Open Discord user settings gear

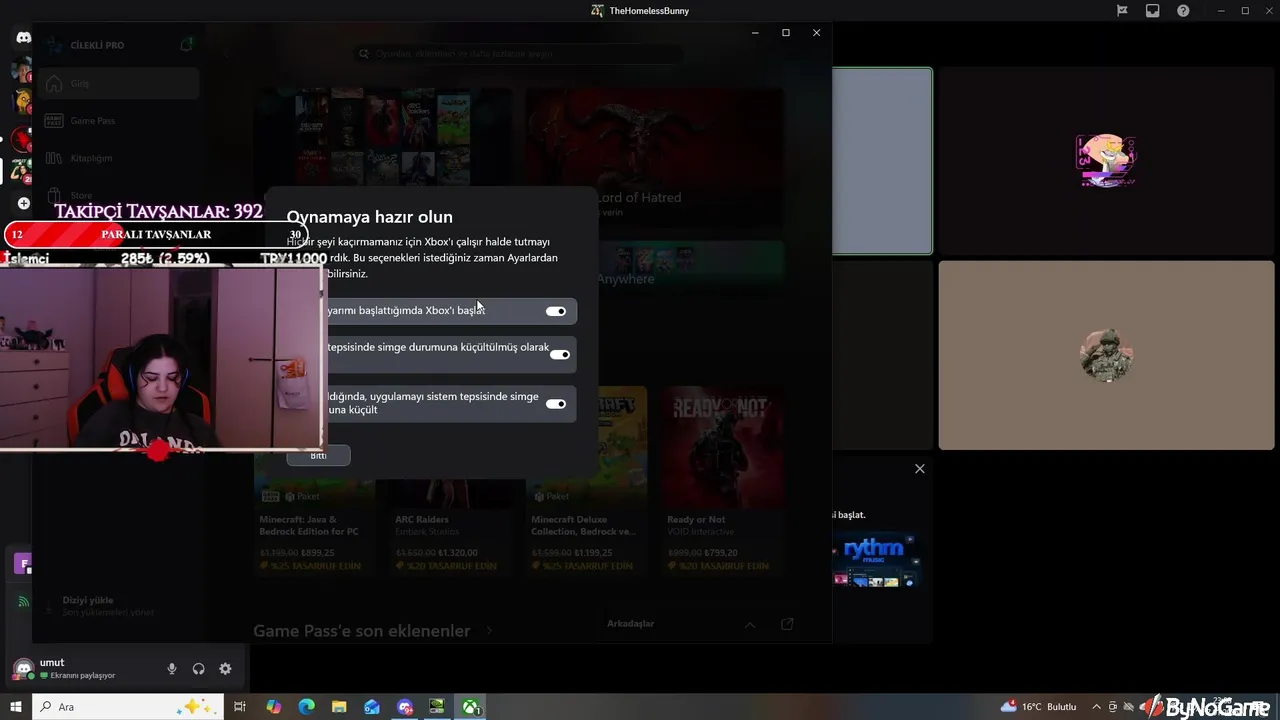[x=225, y=669]
